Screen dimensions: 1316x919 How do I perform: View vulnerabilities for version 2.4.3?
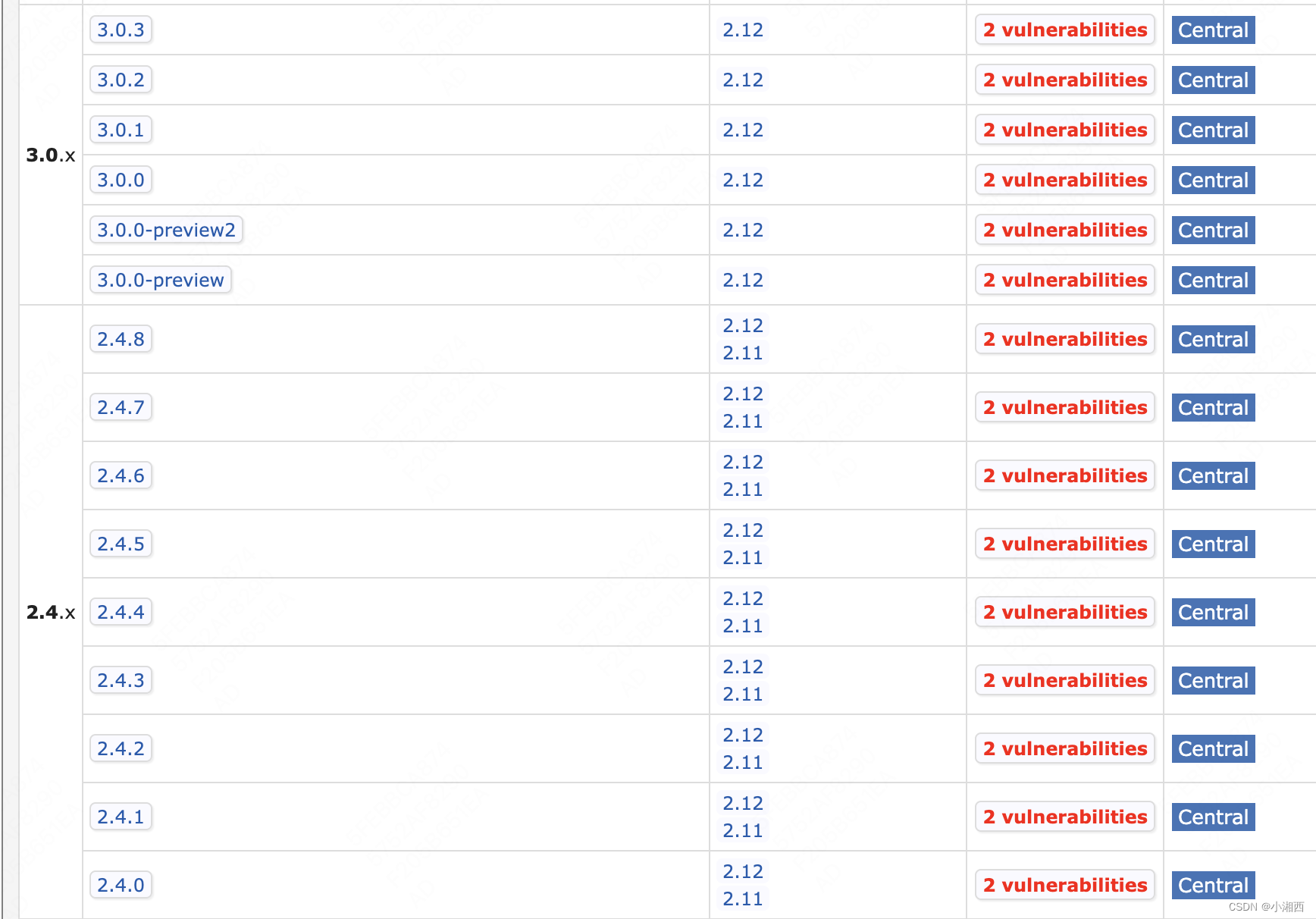point(1065,680)
